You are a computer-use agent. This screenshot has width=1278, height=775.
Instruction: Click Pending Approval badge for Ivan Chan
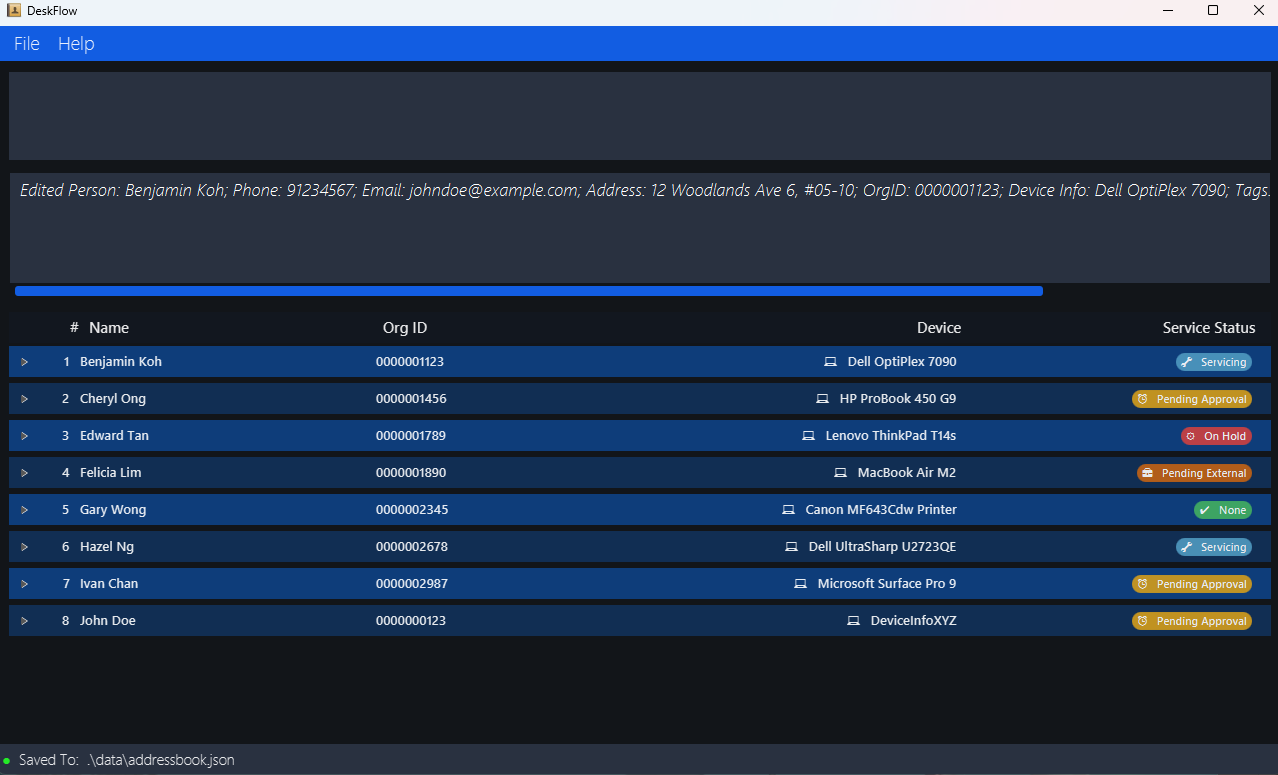pyautogui.click(x=1192, y=584)
